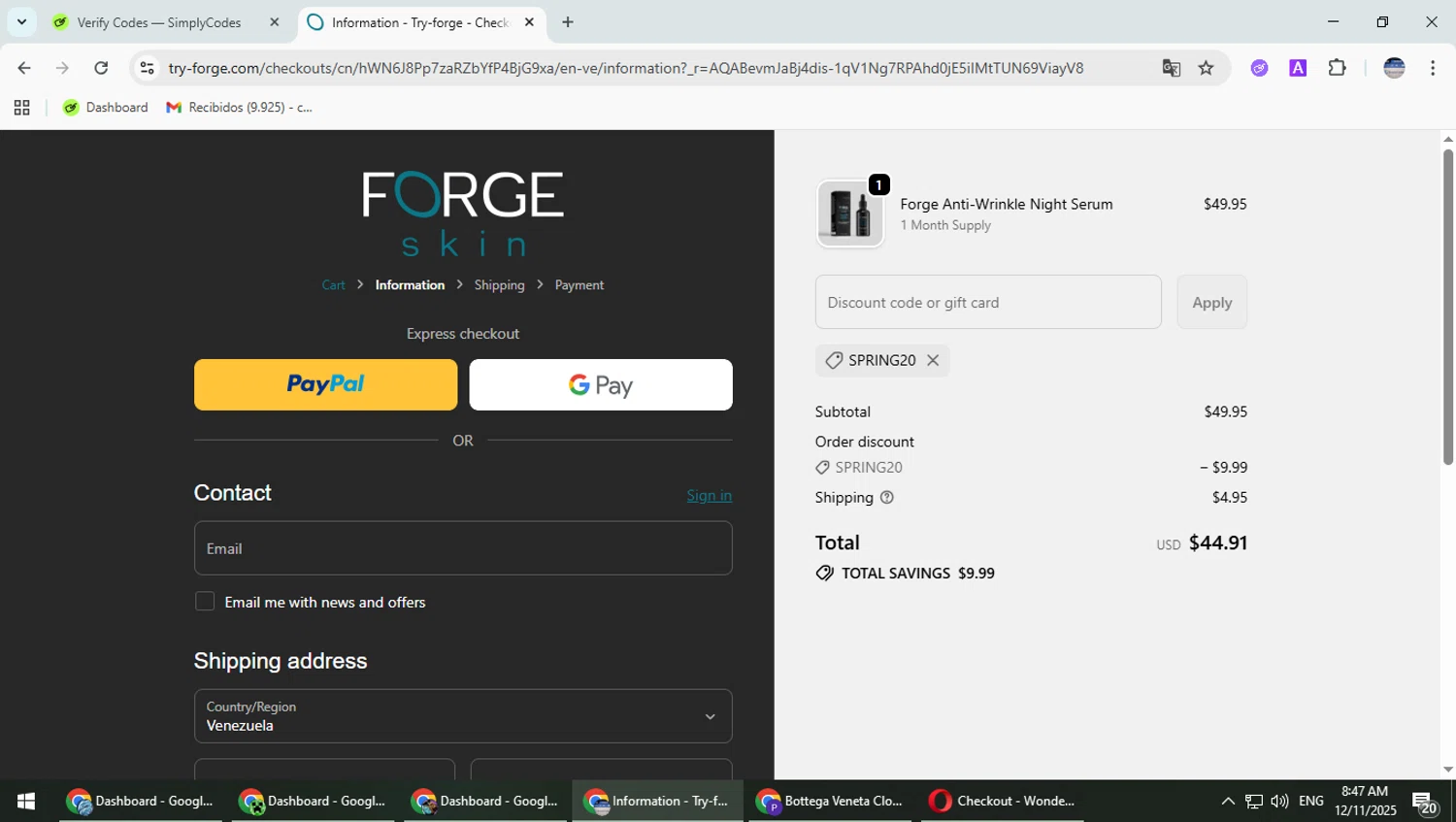Go to Cart breadcrumb link

point(333,285)
